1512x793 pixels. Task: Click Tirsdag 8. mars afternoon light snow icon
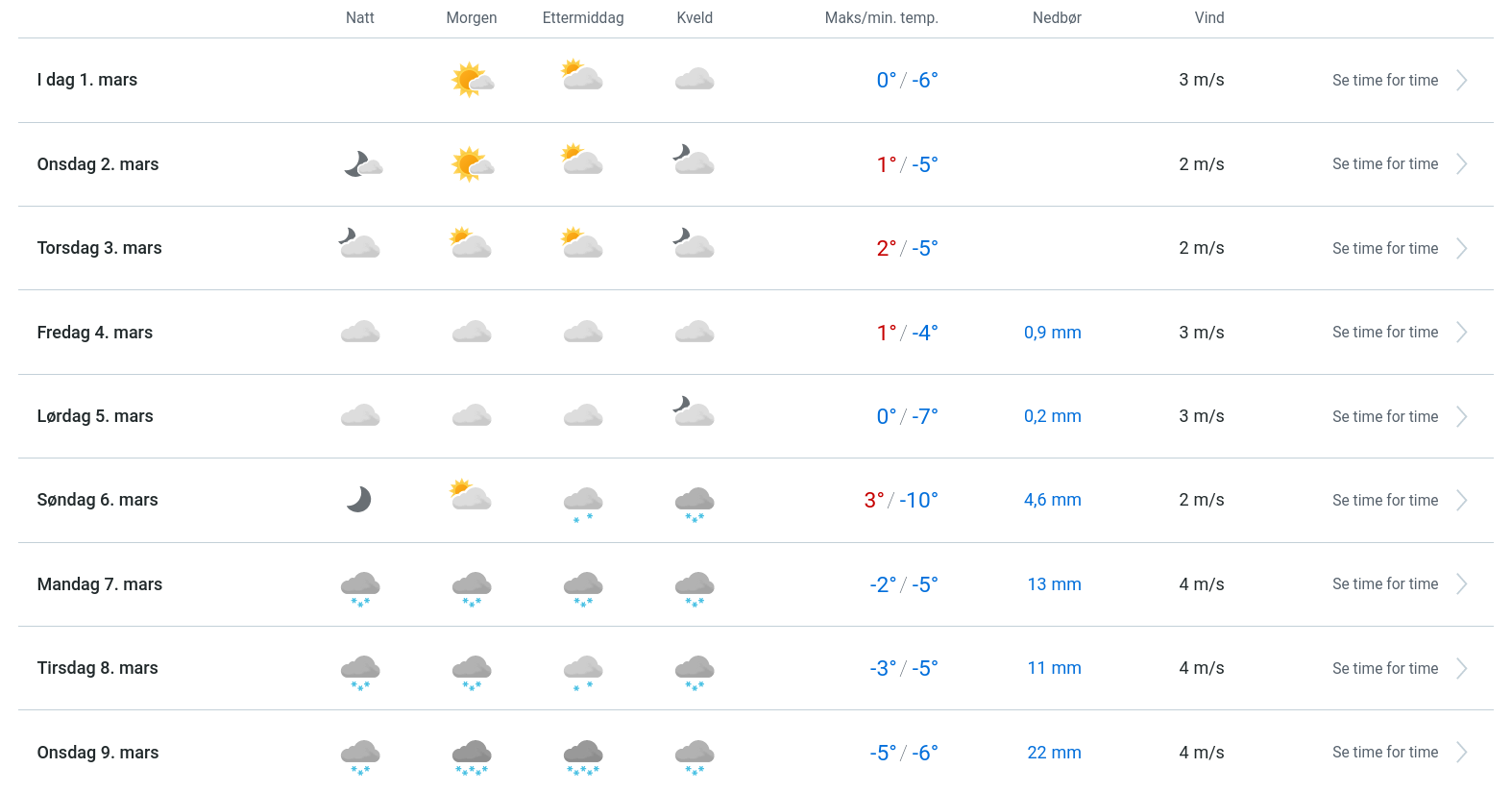click(583, 671)
